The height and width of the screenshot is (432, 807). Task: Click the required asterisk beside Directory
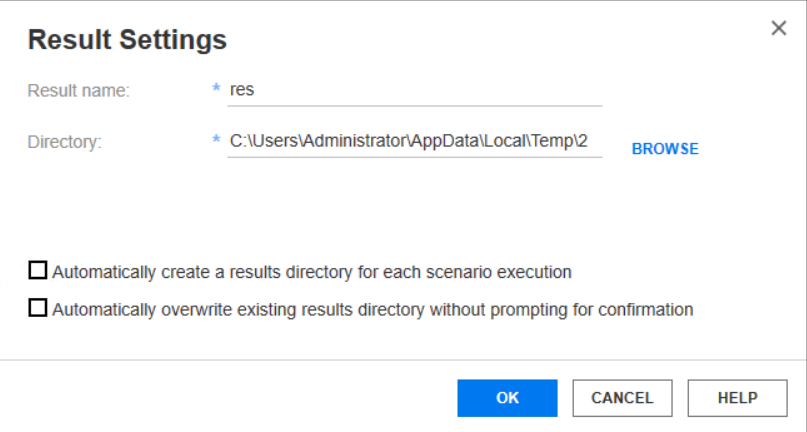(x=216, y=142)
